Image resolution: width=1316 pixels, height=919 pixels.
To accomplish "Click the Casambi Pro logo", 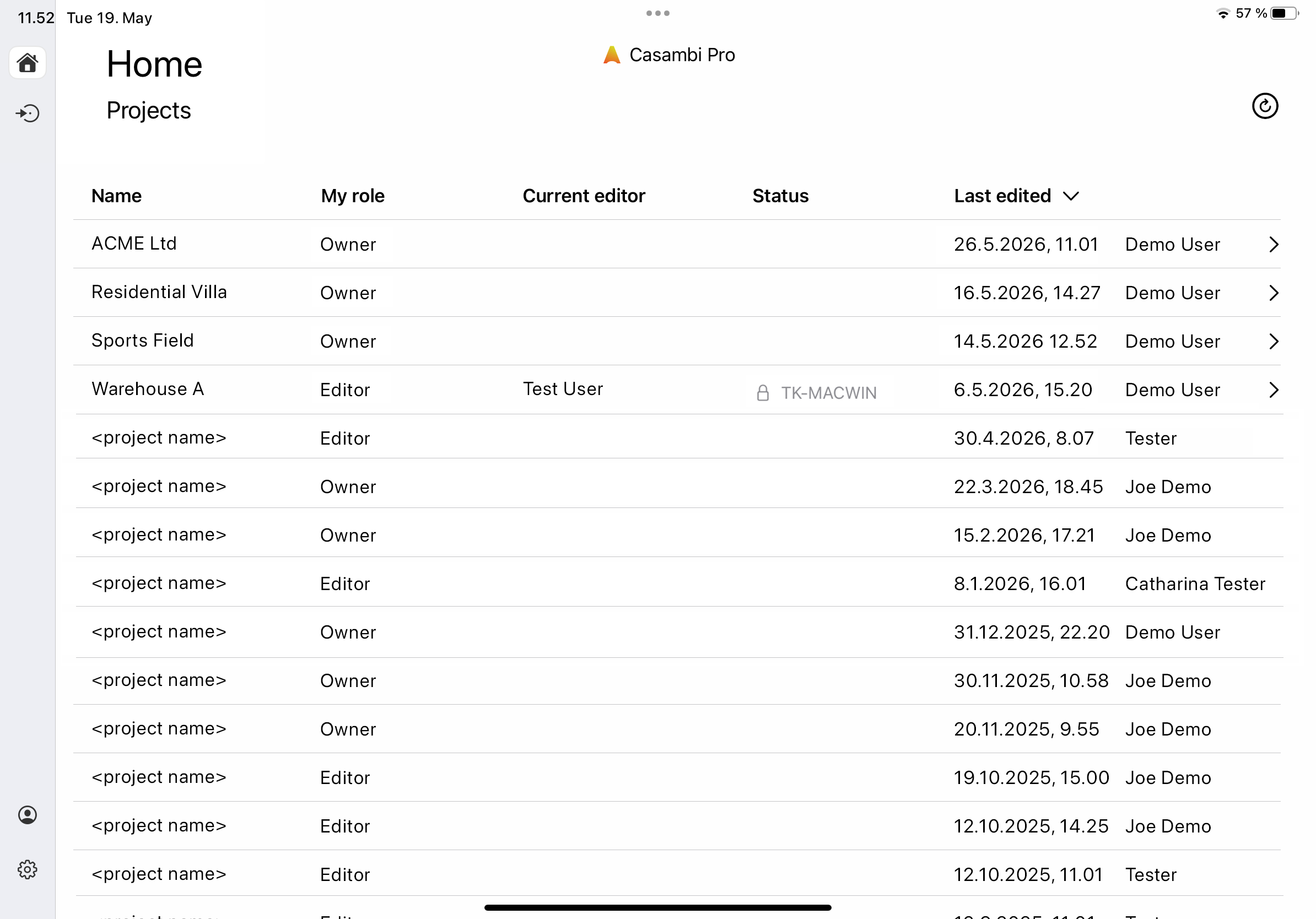I will pyautogui.click(x=612, y=55).
